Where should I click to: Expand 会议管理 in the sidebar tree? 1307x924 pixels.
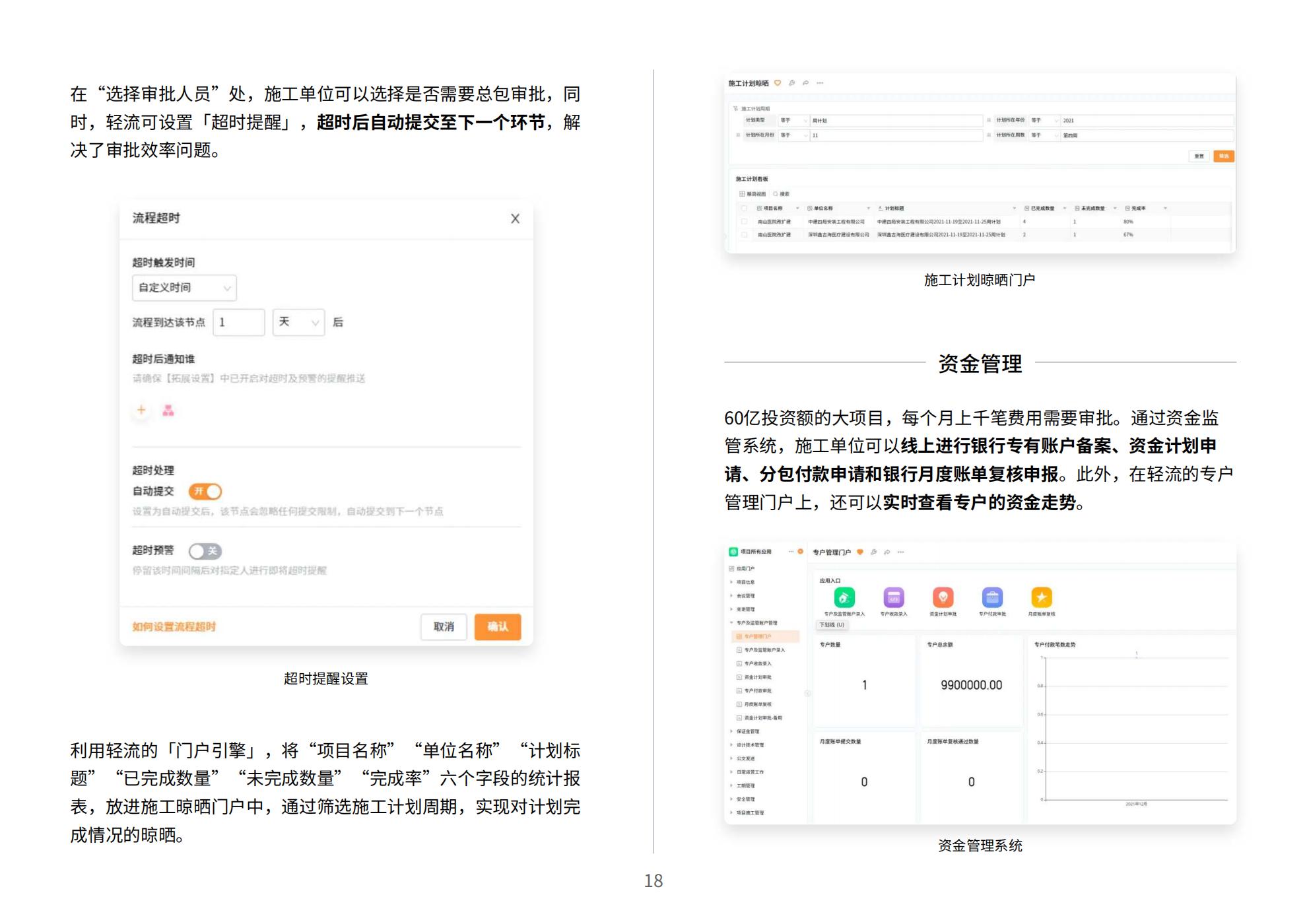pyautogui.click(x=731, y=596)
